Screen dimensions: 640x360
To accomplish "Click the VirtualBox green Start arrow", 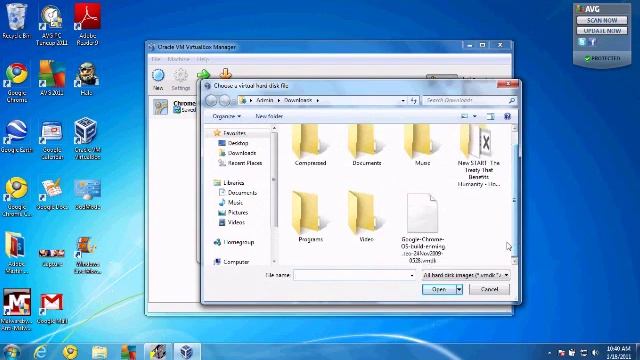I will click(203, 74).
